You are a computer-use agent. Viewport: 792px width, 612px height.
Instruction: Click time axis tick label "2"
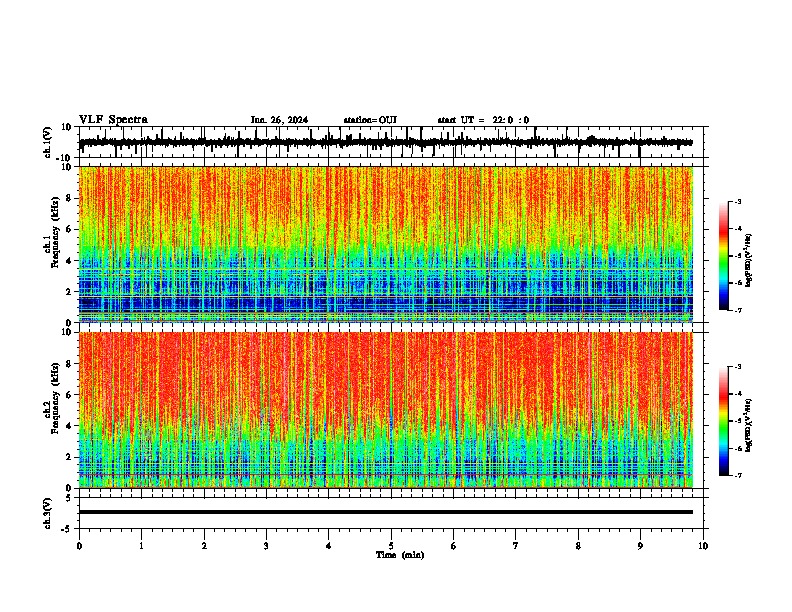point(204,546)
